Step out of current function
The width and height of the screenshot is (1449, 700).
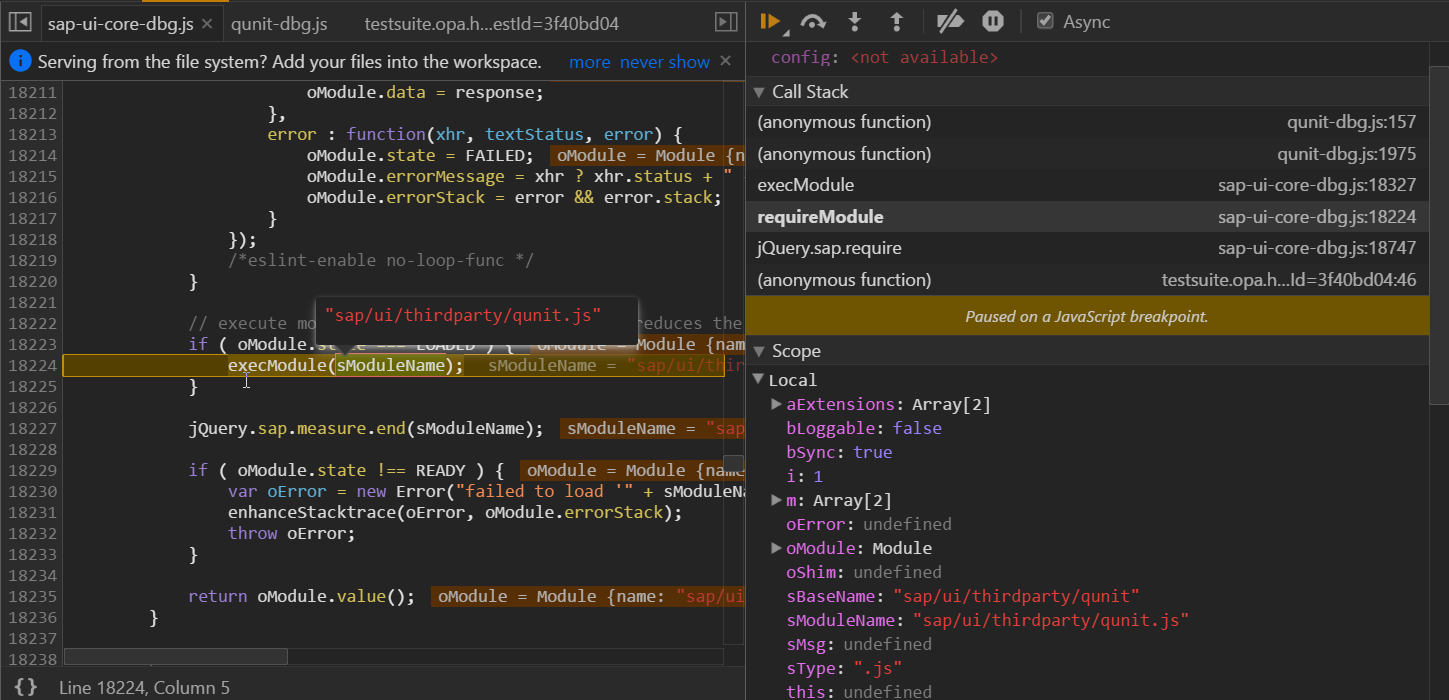(896, 21)
